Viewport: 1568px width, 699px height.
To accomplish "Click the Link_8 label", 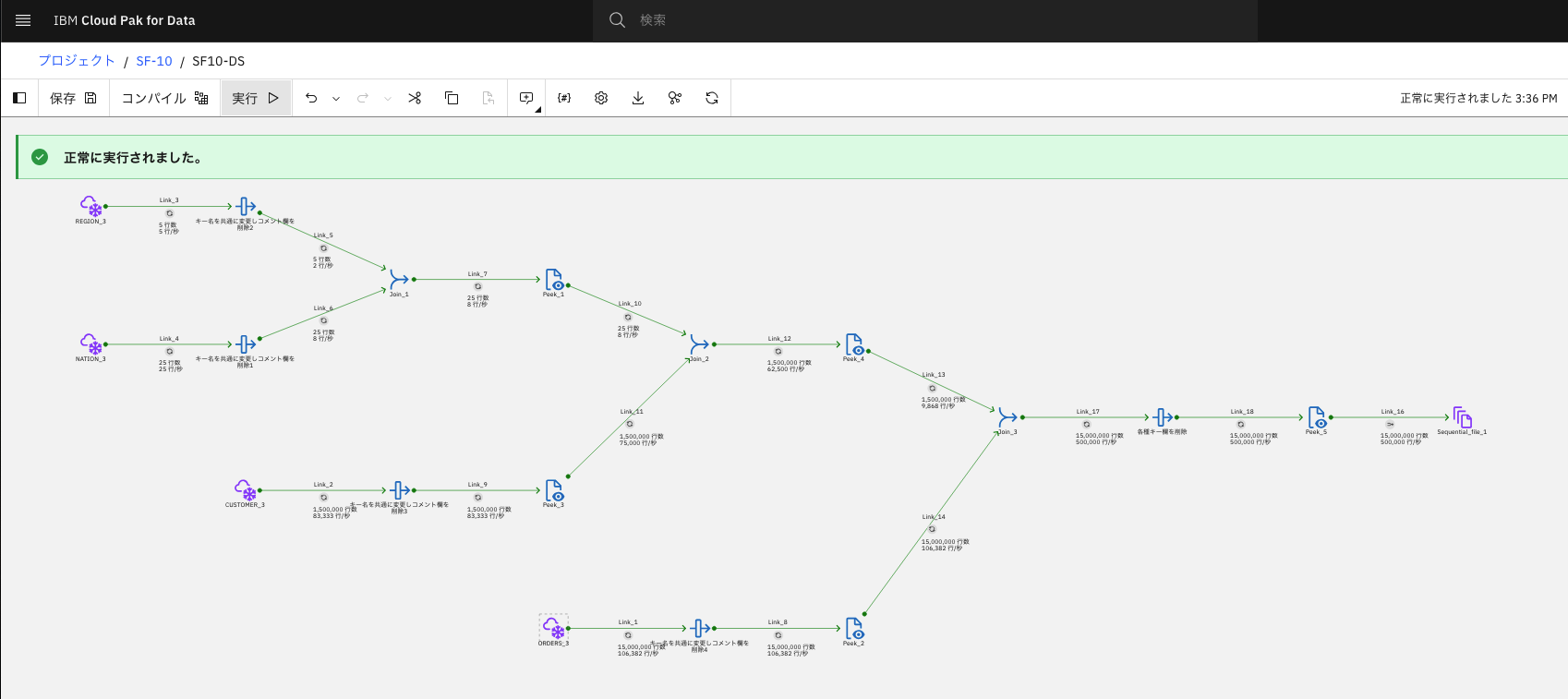I will tap(778, 622).
